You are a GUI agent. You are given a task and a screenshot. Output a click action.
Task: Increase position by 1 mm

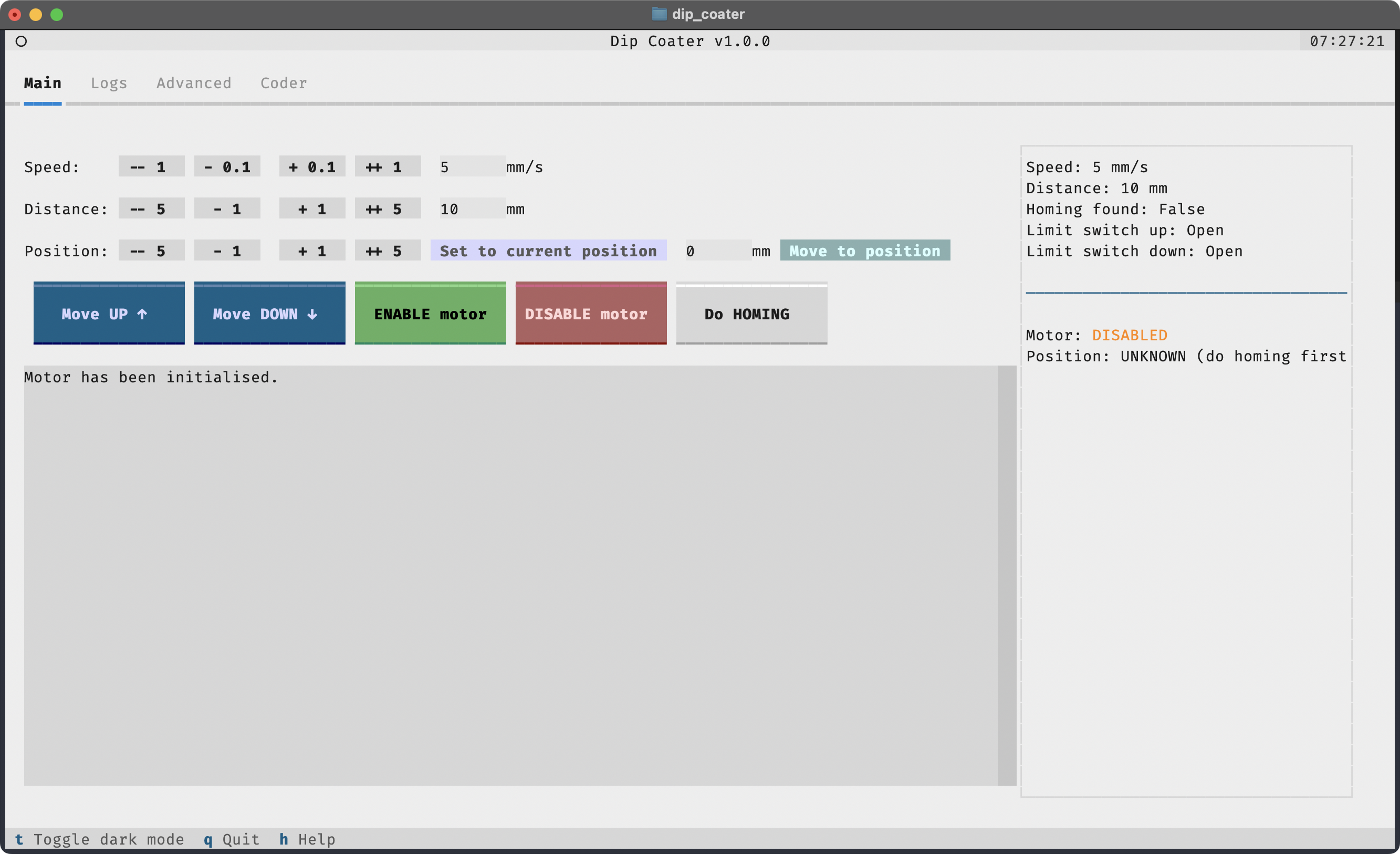click(x=312, y=251)
